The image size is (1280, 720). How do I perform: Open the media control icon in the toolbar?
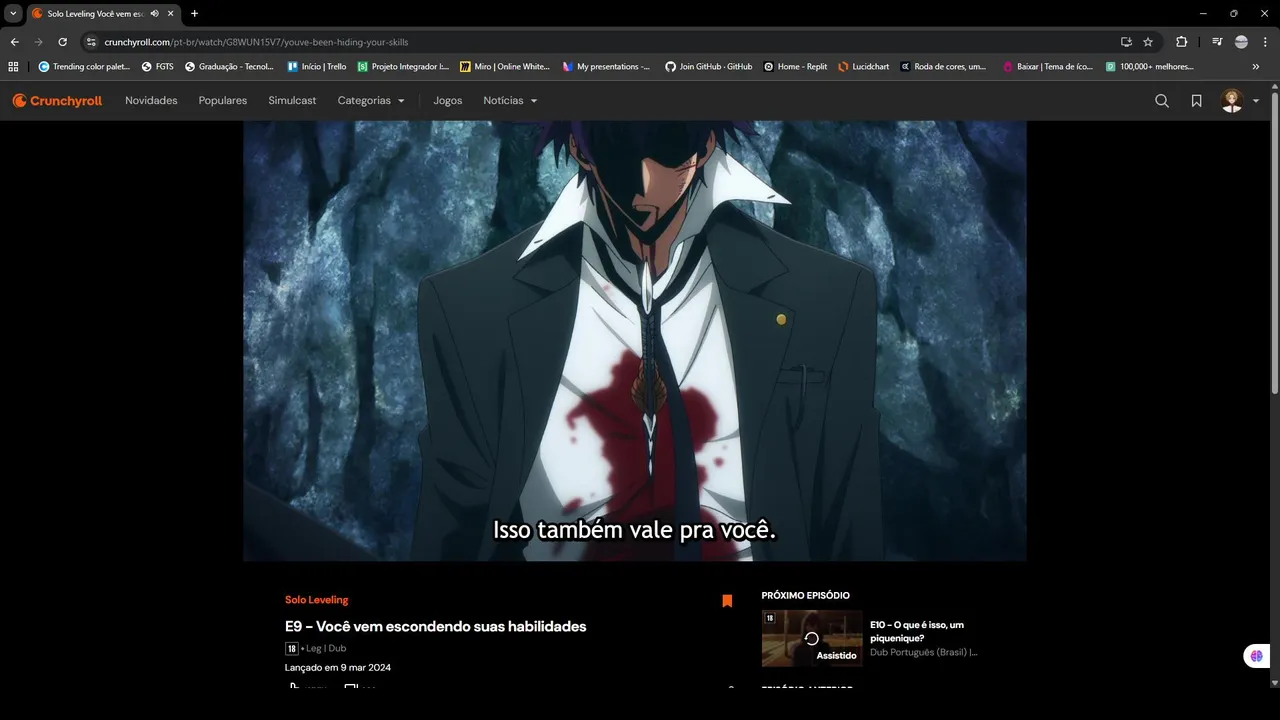tap(1216, 42)
